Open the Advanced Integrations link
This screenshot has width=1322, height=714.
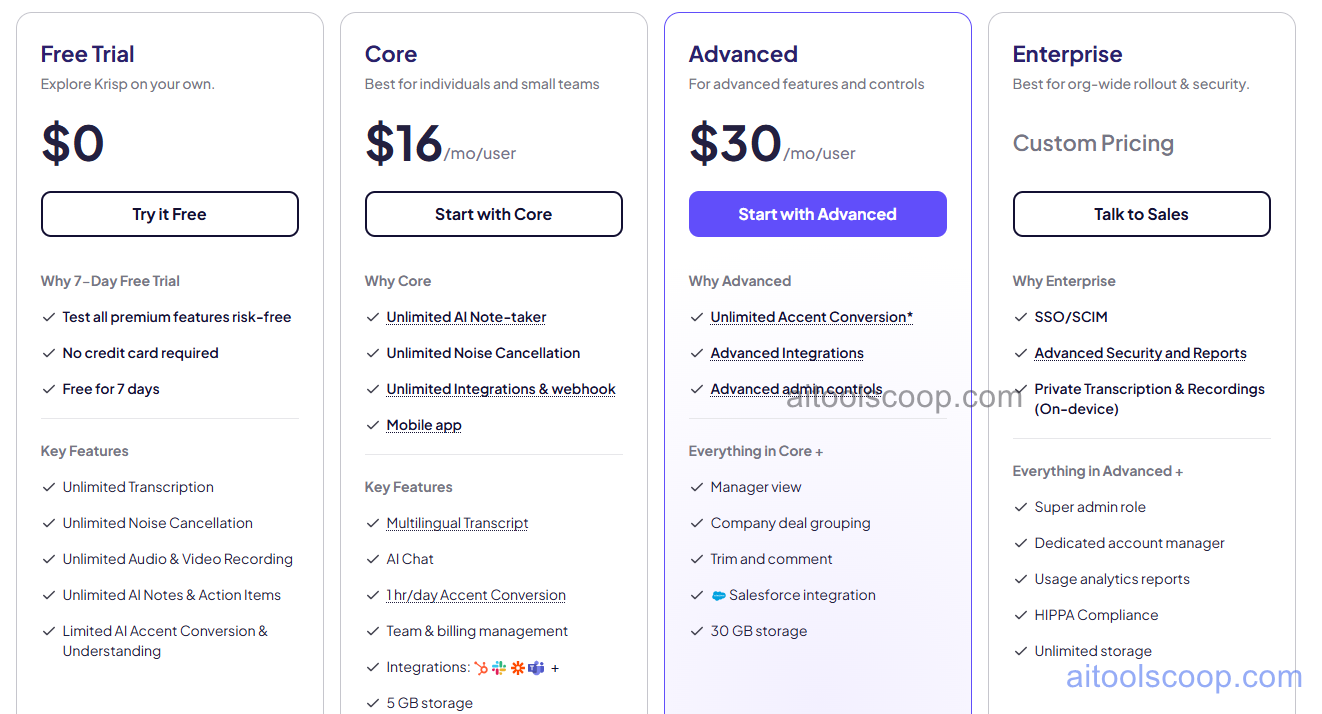[x=787, y=353]
